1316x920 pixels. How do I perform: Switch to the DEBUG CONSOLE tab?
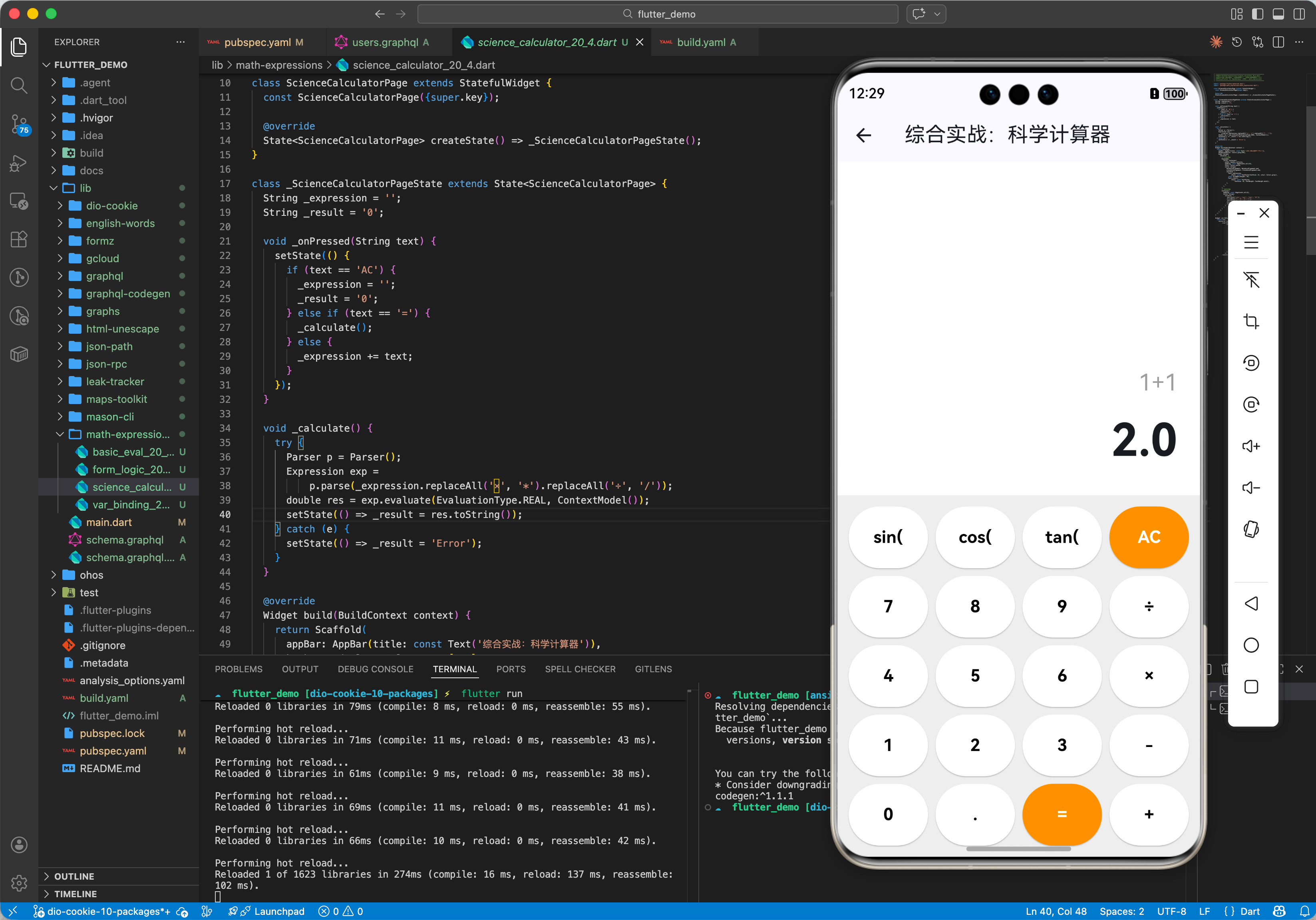point(375,669)
